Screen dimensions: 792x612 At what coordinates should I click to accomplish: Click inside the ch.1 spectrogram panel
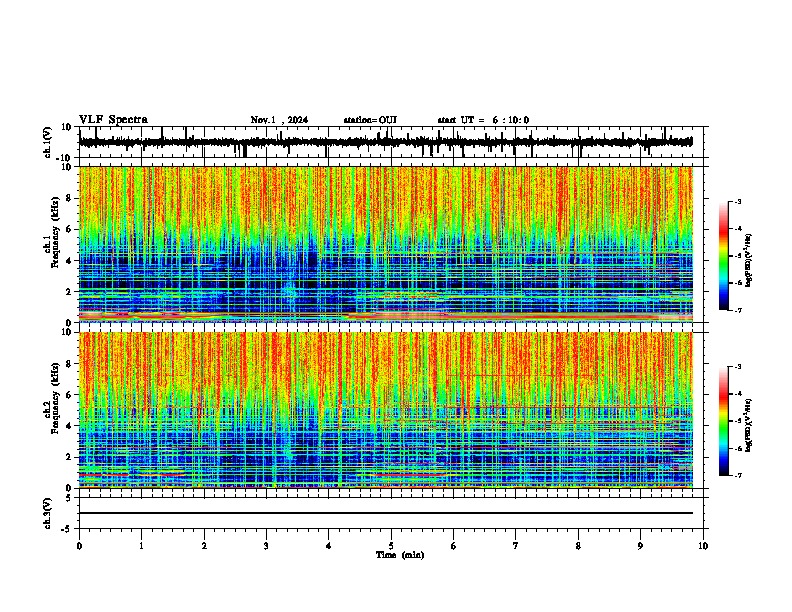tap(386, 244)
